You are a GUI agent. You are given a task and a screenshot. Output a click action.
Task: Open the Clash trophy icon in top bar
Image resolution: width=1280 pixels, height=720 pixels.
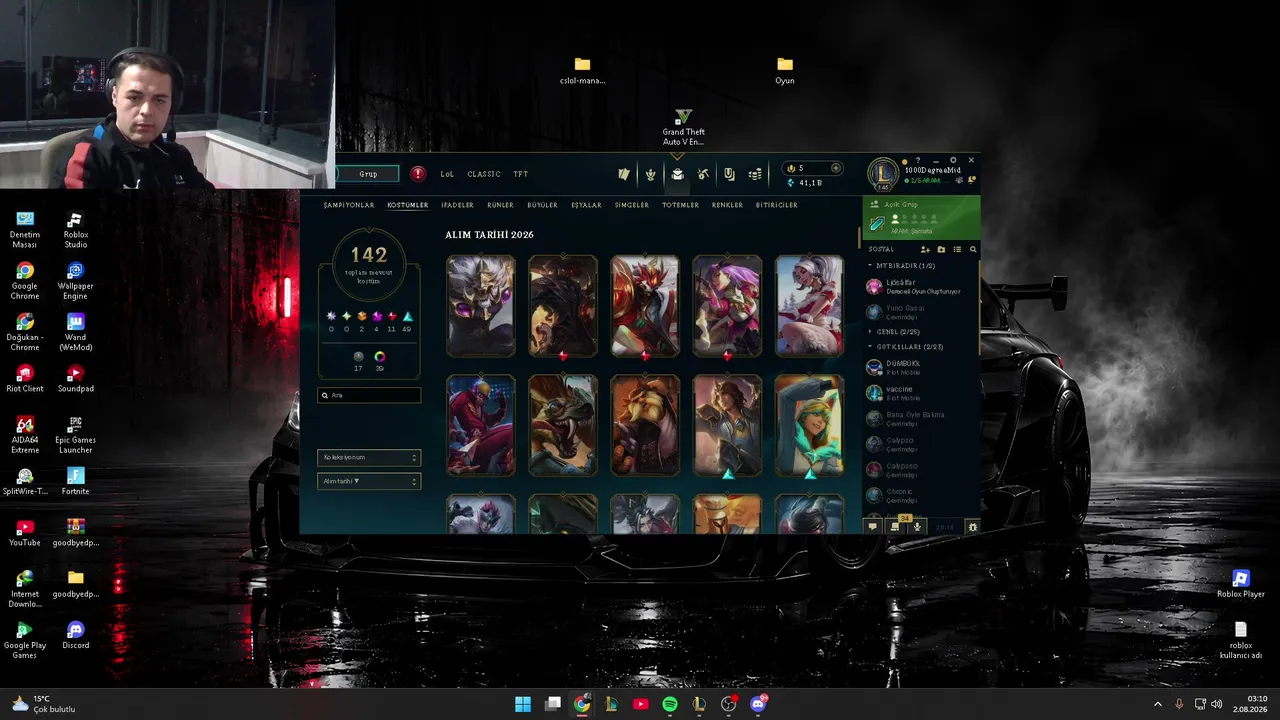point(624,174)
